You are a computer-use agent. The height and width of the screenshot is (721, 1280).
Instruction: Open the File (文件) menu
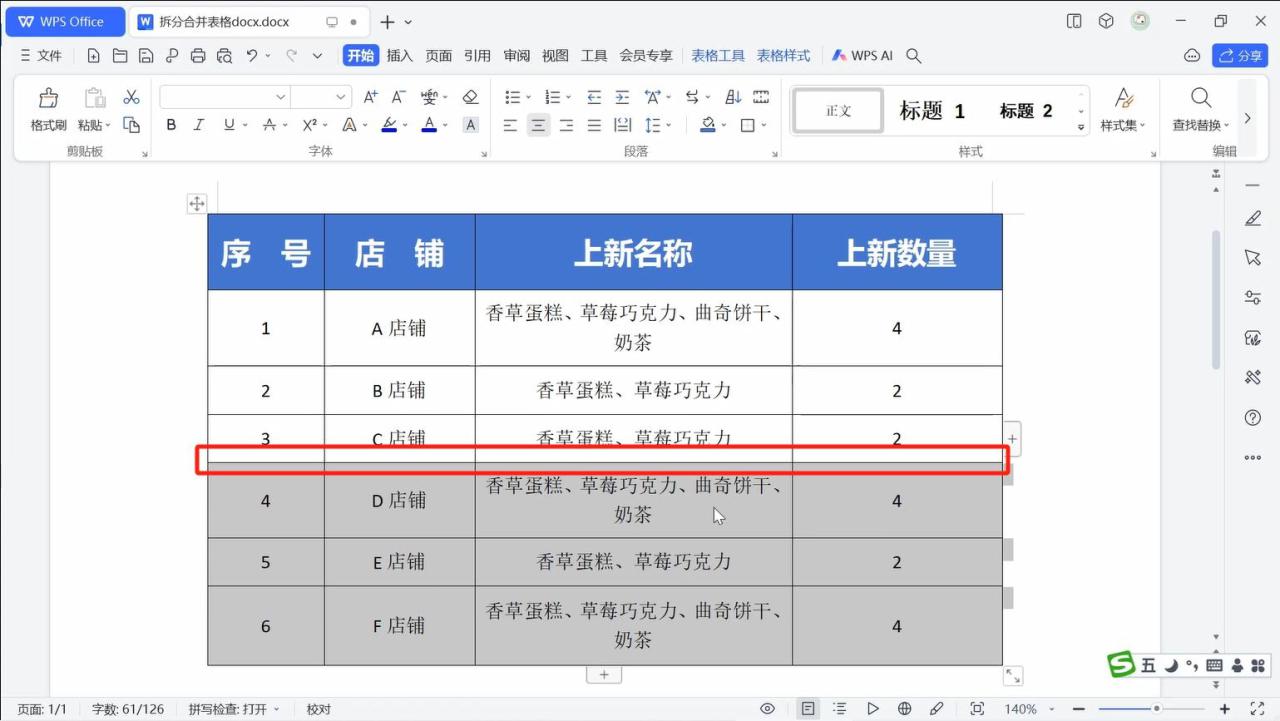point(41,56)
